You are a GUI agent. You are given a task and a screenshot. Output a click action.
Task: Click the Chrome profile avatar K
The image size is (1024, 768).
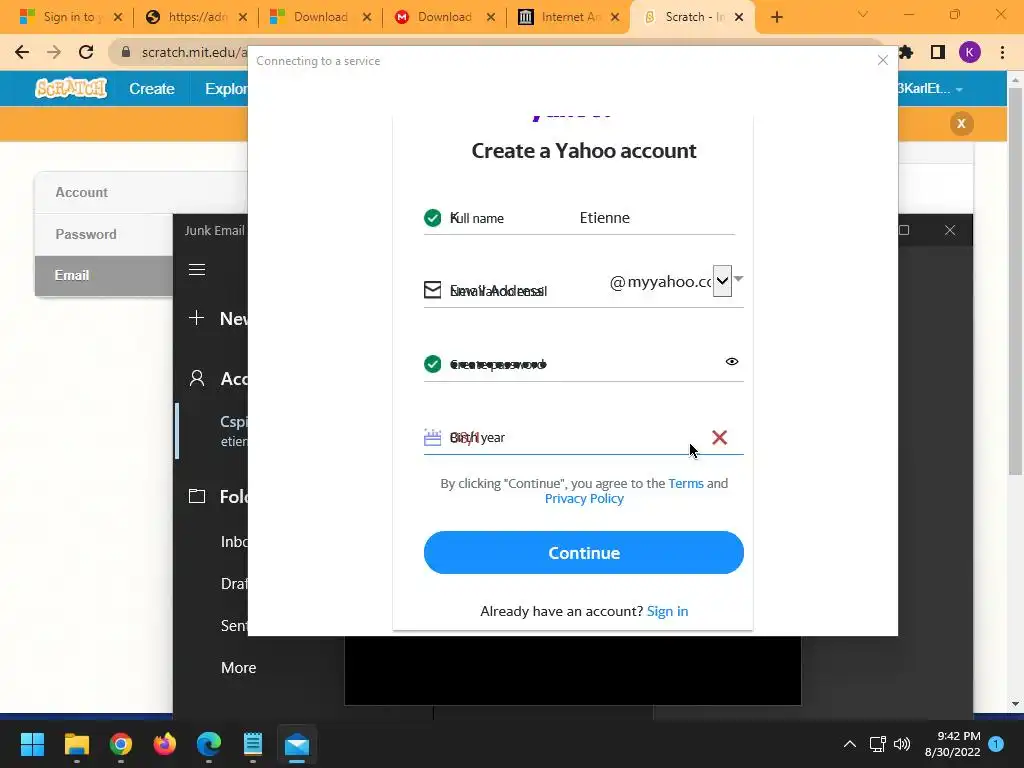click(969, 52)
